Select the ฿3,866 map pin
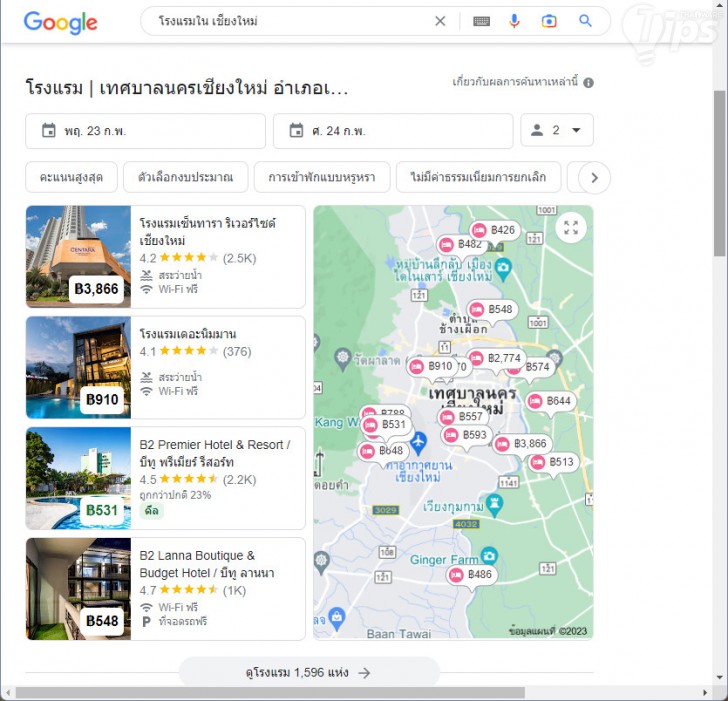 coord(522,444)
